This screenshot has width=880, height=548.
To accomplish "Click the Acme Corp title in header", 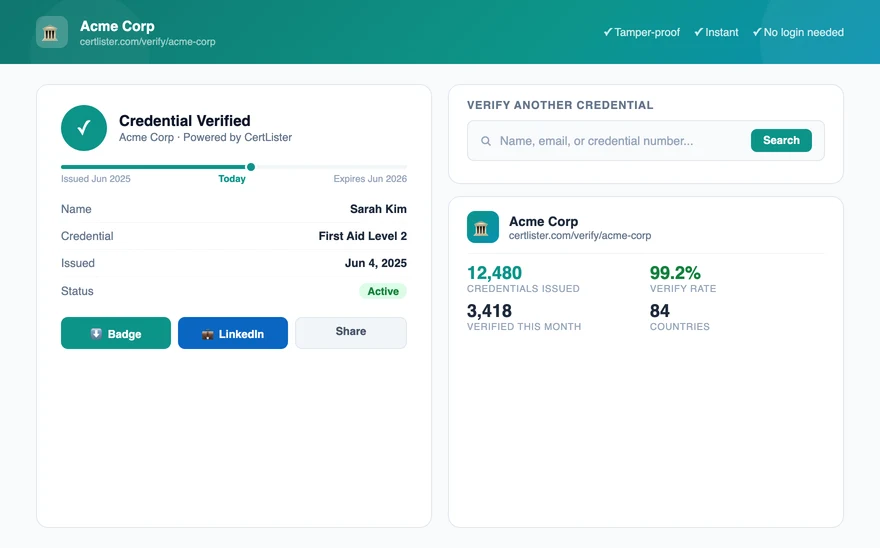I will pos(117,26).
